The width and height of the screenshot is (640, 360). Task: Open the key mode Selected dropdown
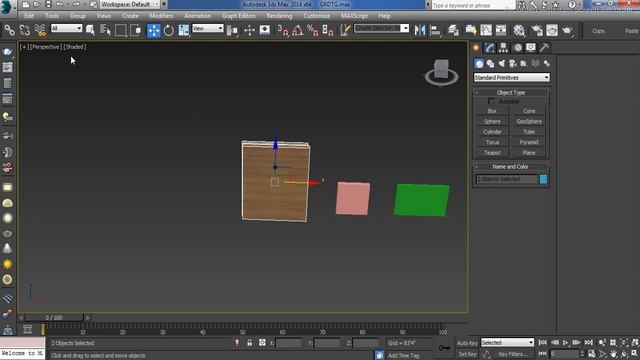(x=507, y=342)
